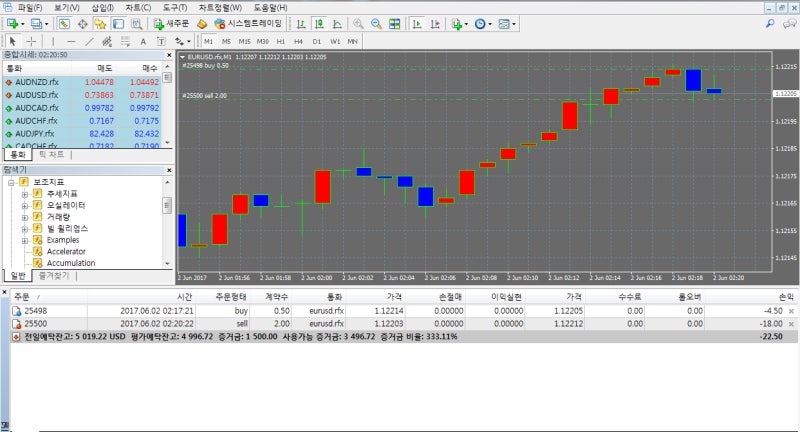Click the market watch scrollbar thumb
Viewport: 800px width, 432px height.
[x=167, y=77]
